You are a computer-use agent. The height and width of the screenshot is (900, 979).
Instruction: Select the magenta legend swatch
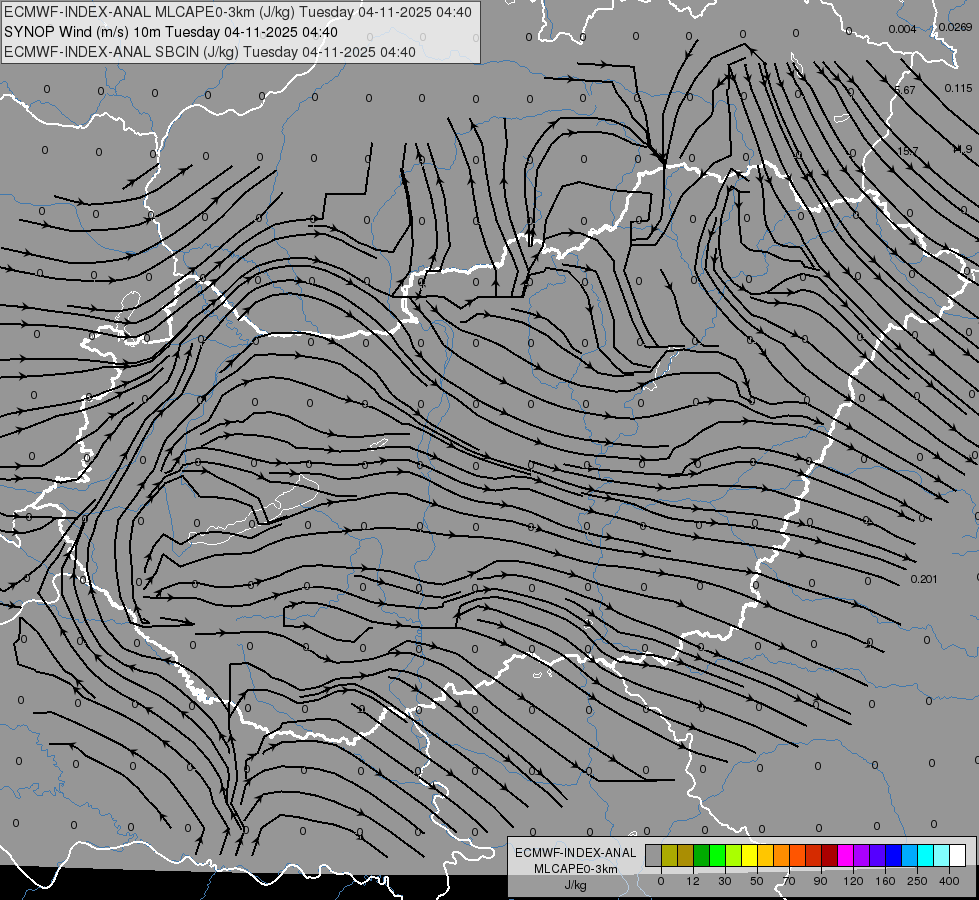(846, 856)
